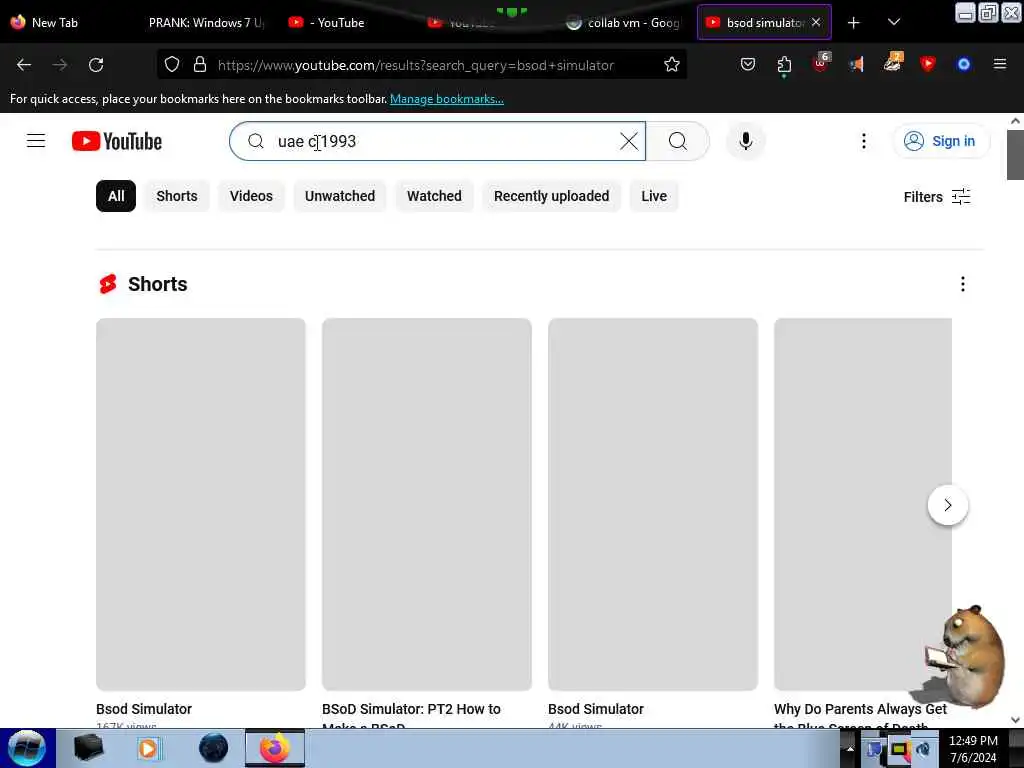1024x768 pixels.
Task: View site security lock info
Action: coord(200,65)
